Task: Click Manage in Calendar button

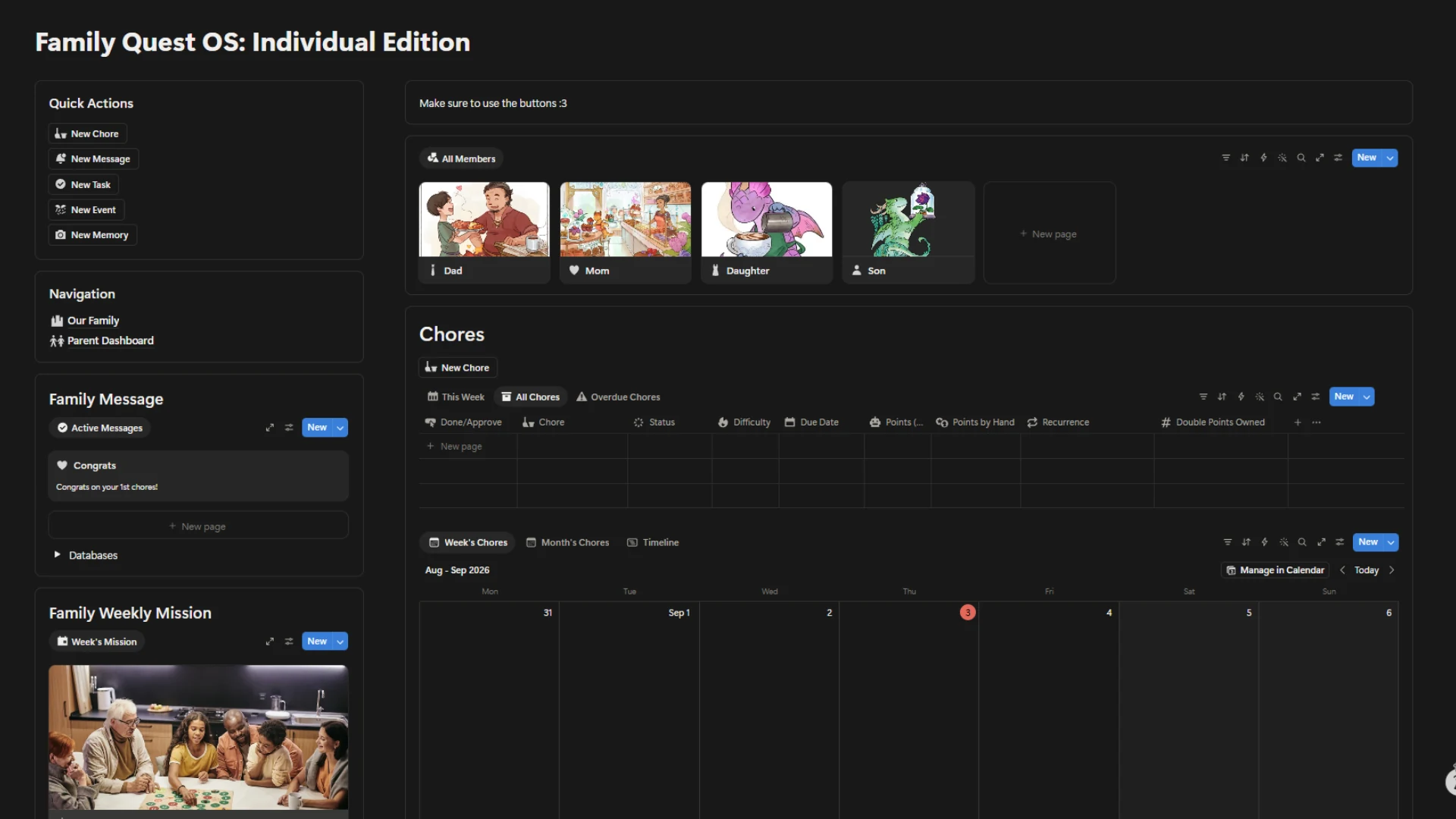Action: (x=1275, y=570)
